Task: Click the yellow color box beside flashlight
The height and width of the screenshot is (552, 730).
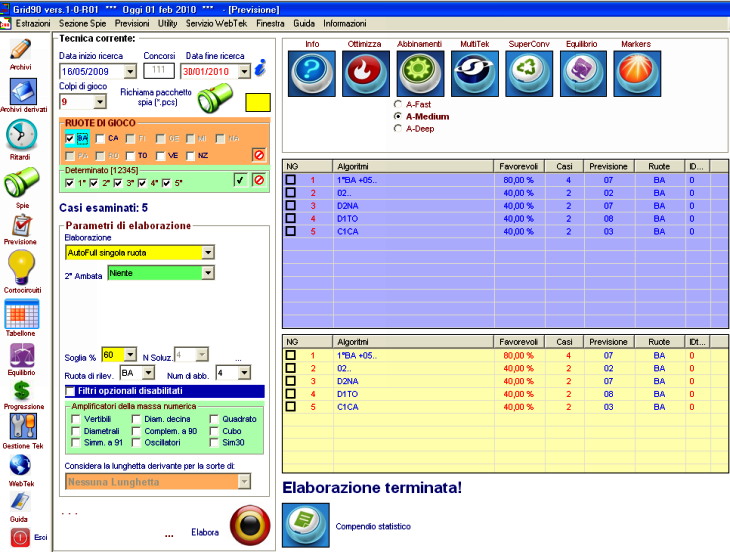Action: pyautogui.click(x=258, y=102)
